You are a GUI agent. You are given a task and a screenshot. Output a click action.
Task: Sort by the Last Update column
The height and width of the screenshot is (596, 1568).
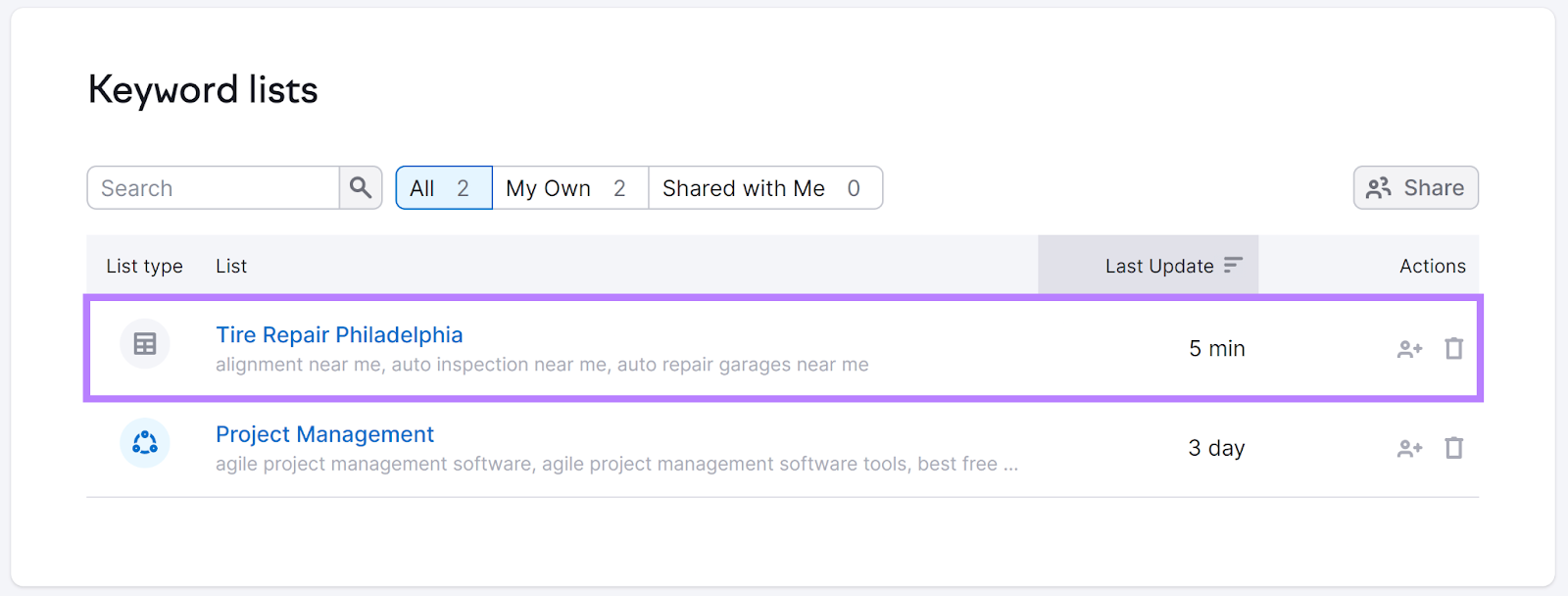pos(1172,266)
